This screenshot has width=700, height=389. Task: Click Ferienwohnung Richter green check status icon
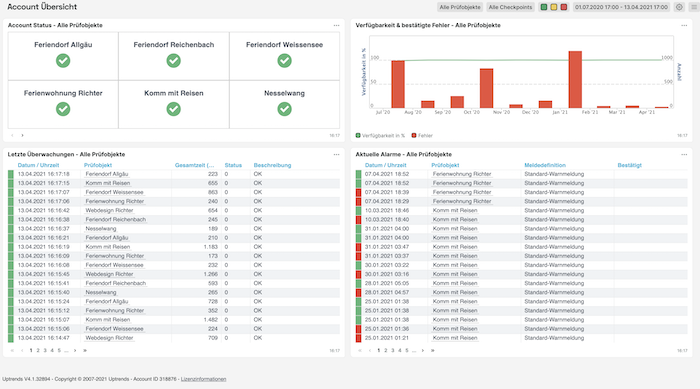pyautogui.click(x=63, y=109)
